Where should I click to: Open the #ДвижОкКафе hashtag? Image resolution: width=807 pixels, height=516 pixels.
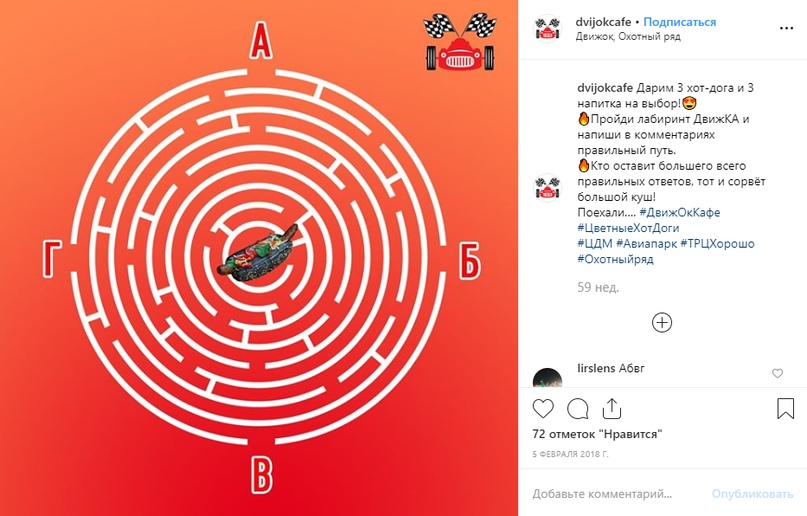[x=679, y=212]
